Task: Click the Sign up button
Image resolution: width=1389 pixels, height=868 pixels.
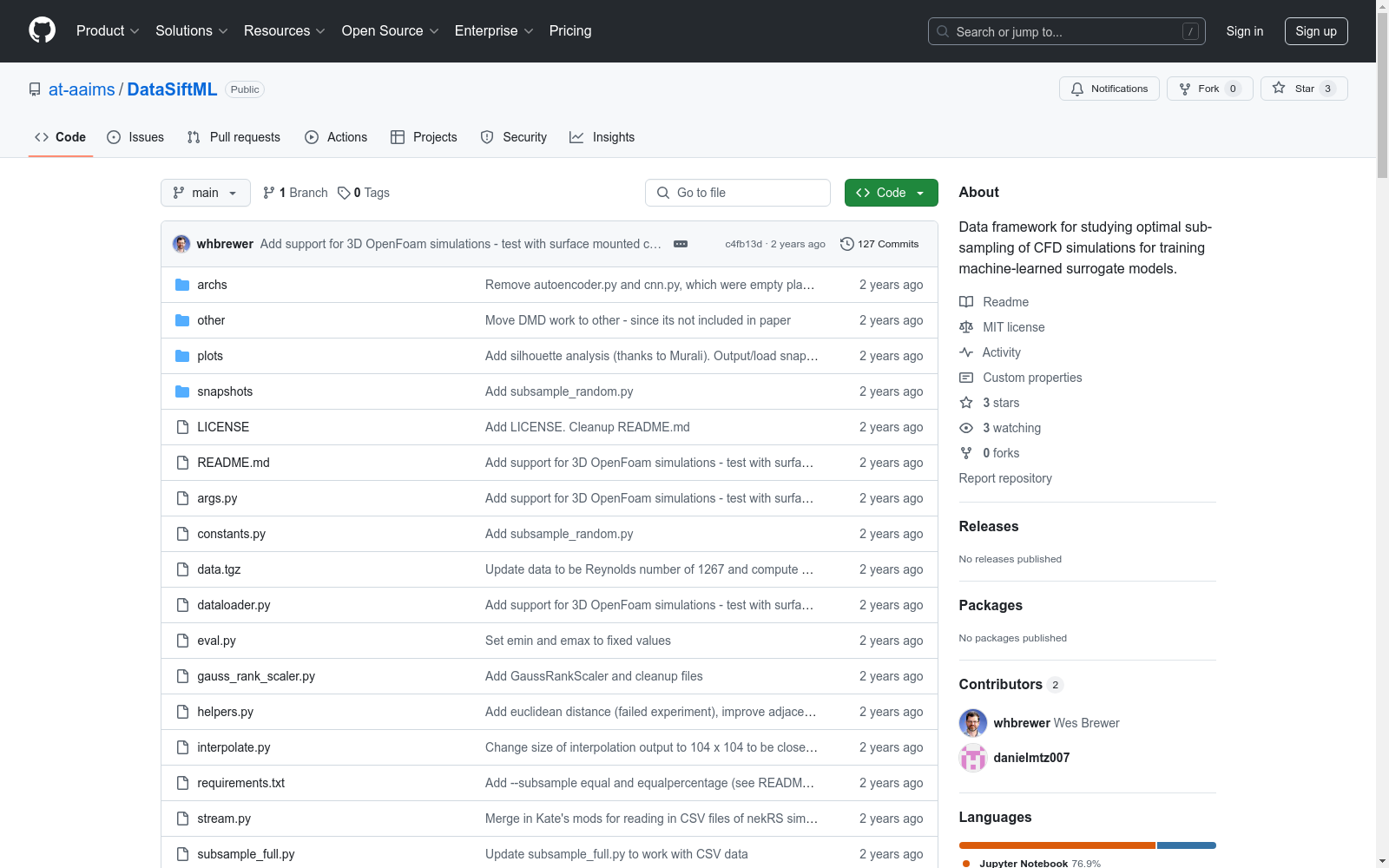Action: (x=1316, y=31)
